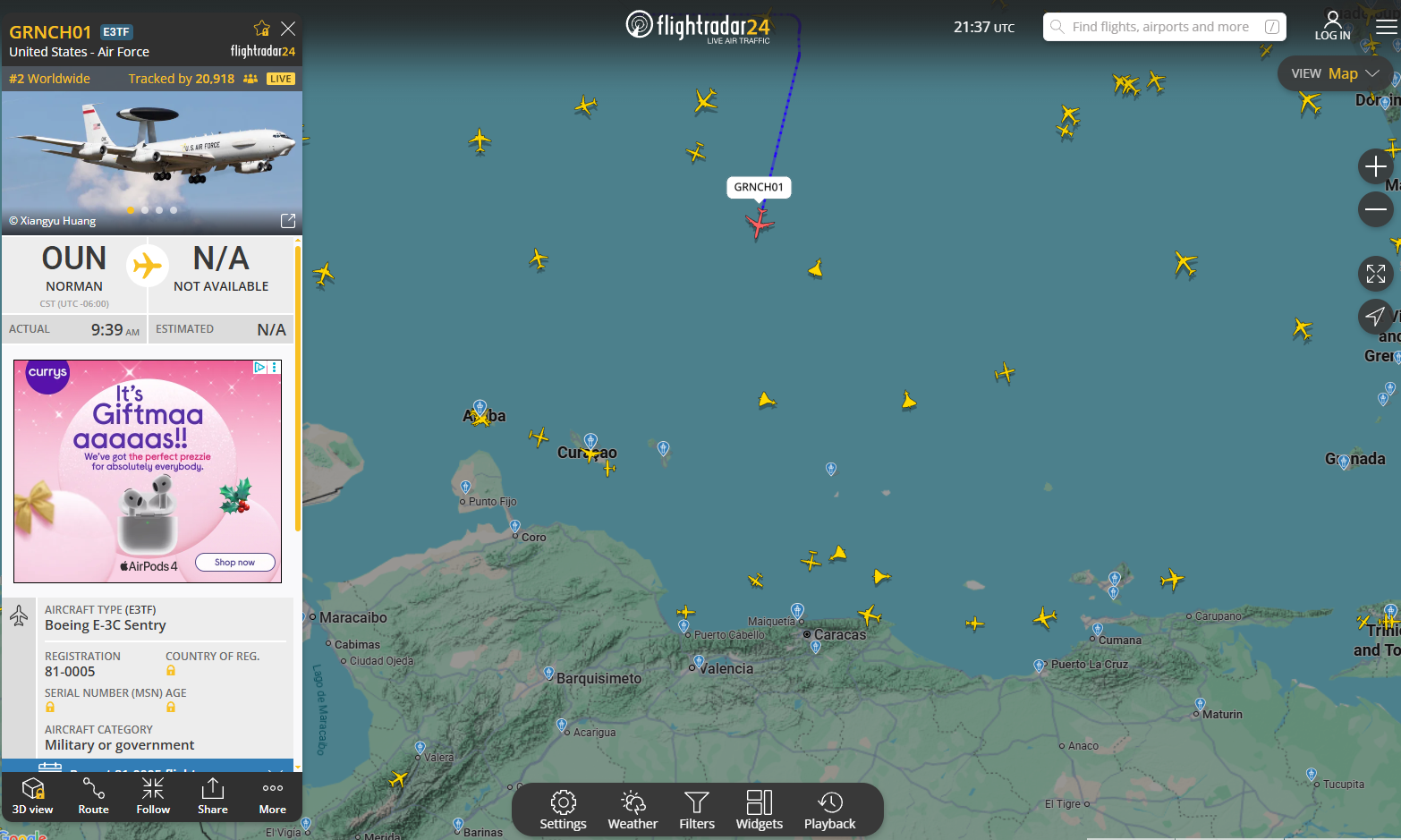1401x840 pixels.
Task: Click the Maracaibo city label on the map
Action: click(x=353, y=617)
